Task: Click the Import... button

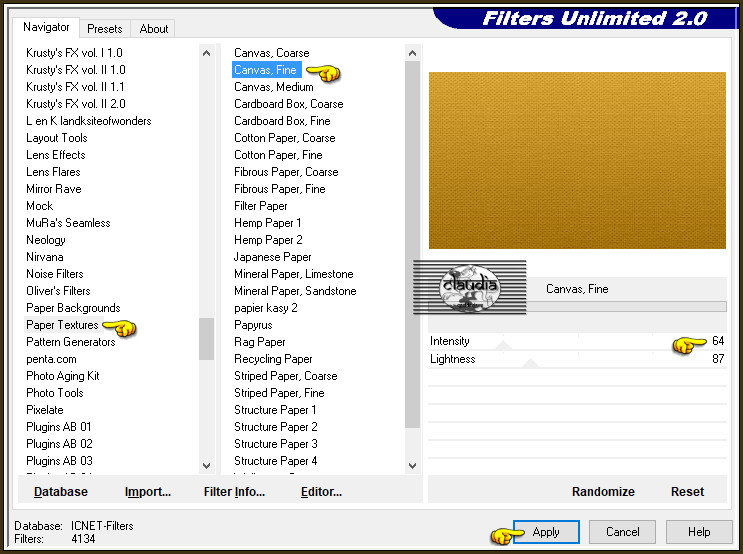Action: (x=148, y=492)
